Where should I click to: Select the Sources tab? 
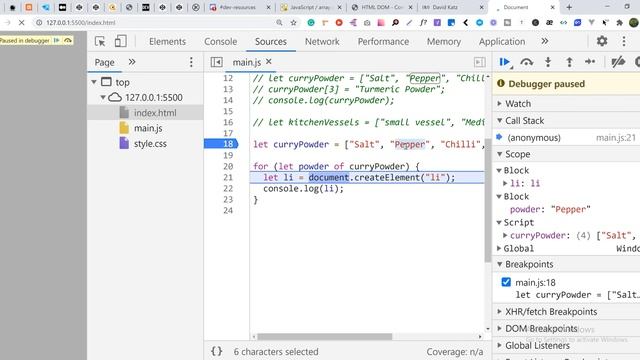coord(271,41)
